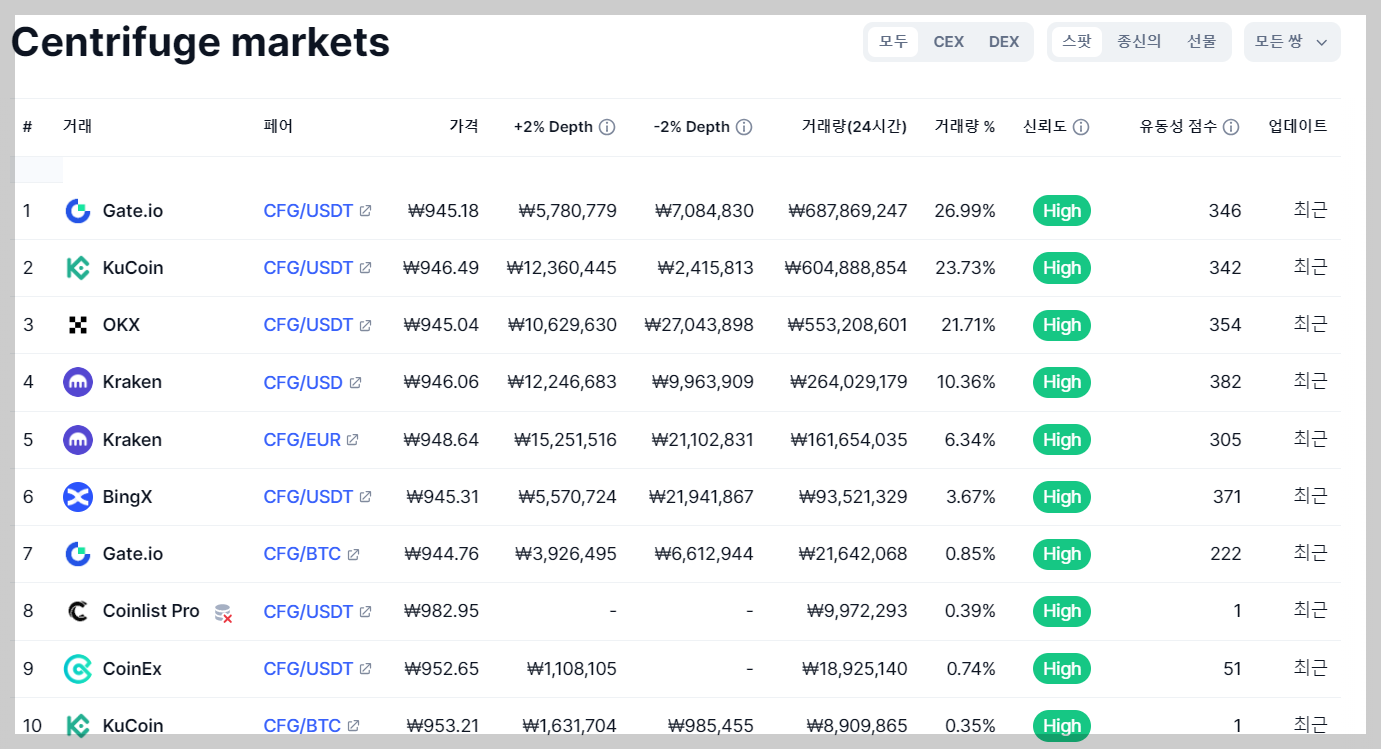Viewport: 1381px width, 749px height.
Task: Open the CFG/BTC pair link for Gate.io
Action: tap(302, 554)
